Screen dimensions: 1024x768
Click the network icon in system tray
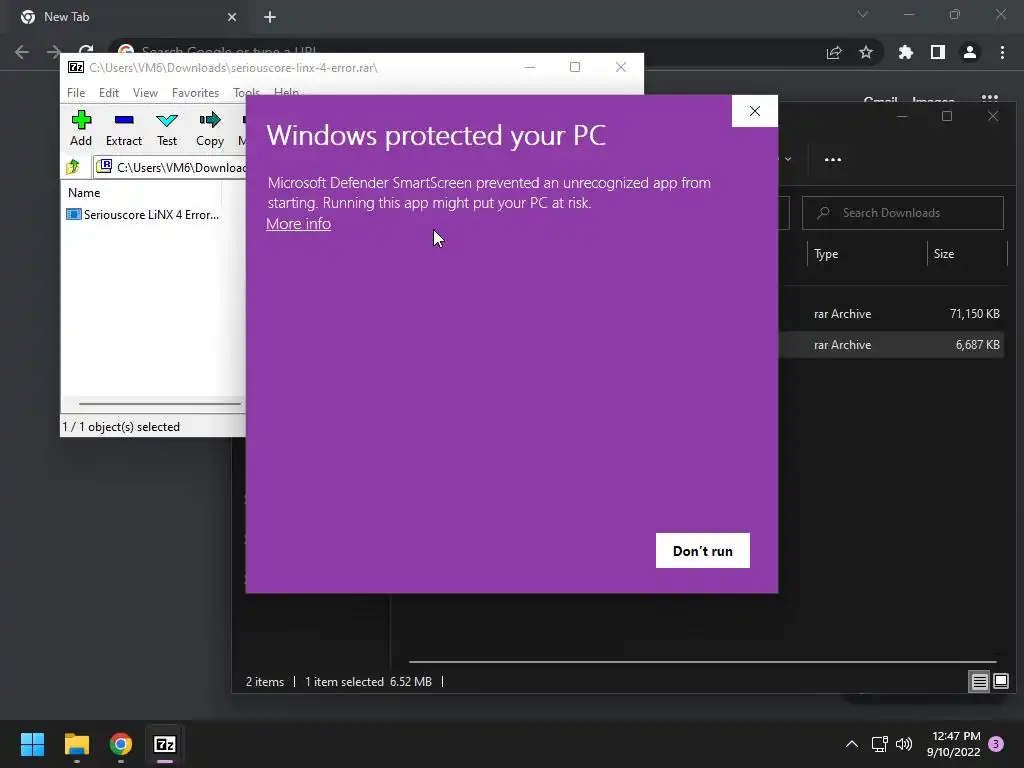[880, 744]
